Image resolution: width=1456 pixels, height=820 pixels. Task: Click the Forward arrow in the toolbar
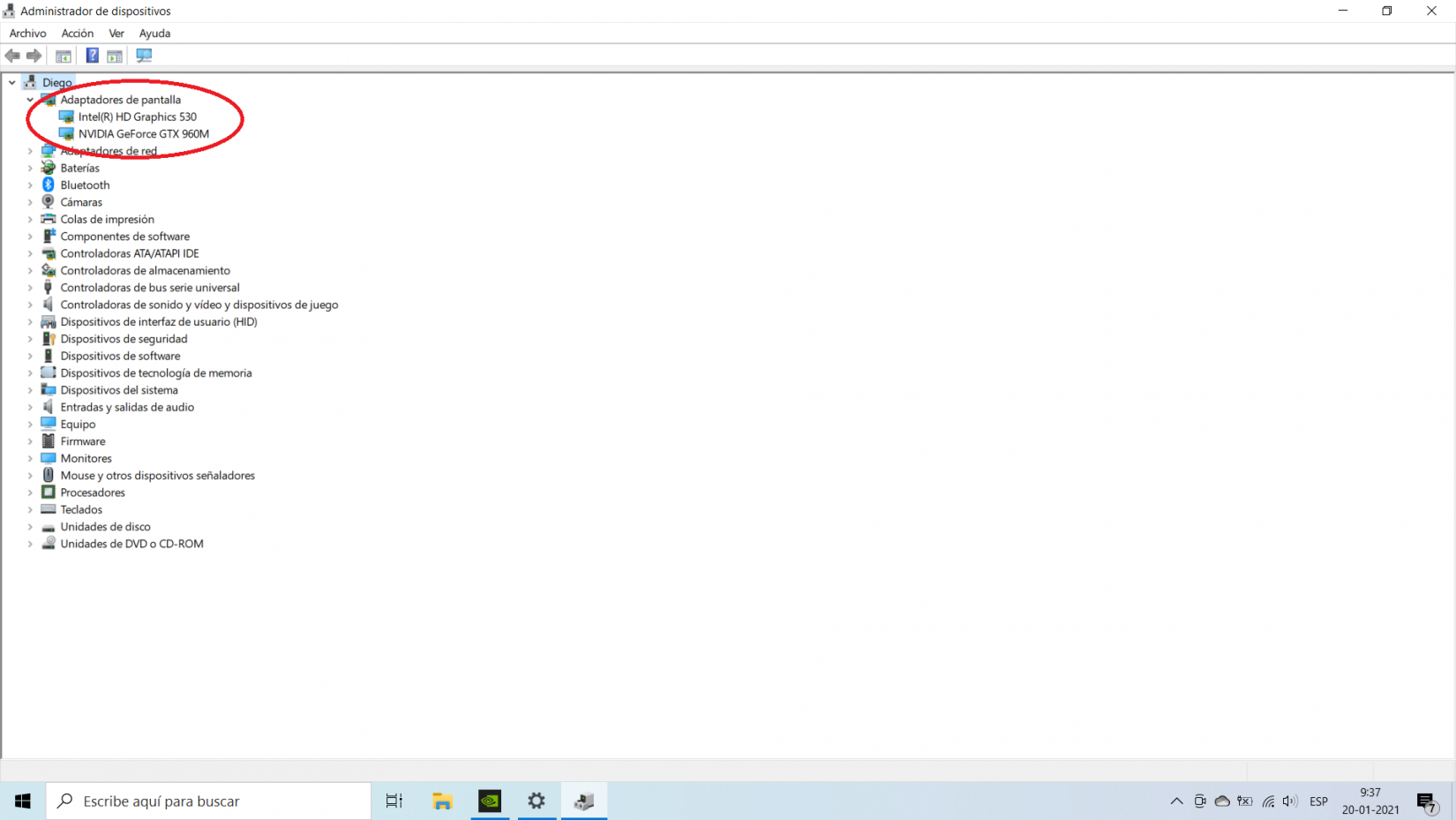point(34,56)
